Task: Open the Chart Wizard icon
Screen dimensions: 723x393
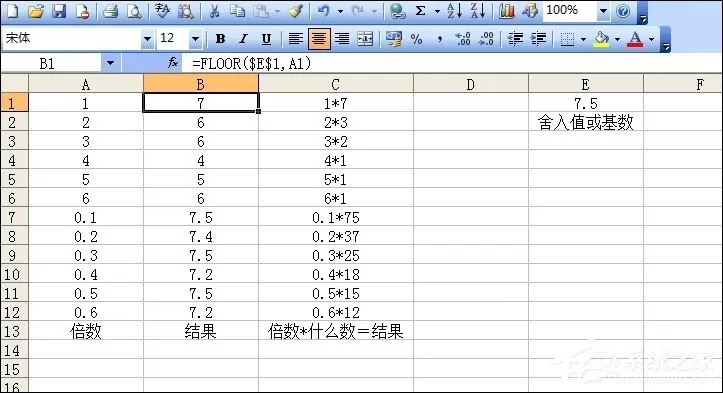Action: 507,11
